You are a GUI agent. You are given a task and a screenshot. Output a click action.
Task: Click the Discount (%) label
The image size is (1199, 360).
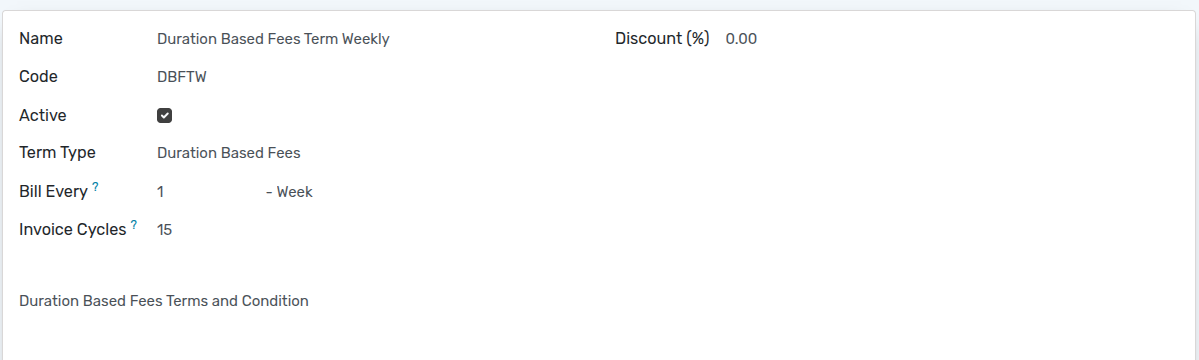coord(662,38)
